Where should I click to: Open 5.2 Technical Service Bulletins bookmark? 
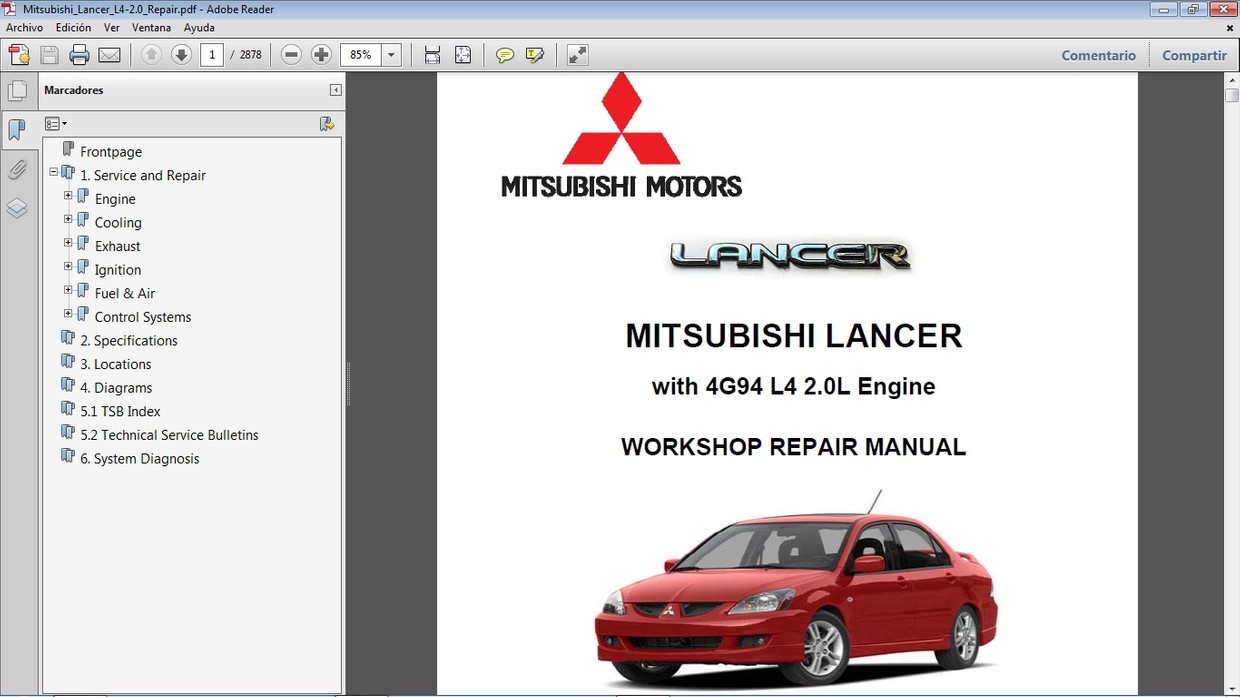point(169,435)
